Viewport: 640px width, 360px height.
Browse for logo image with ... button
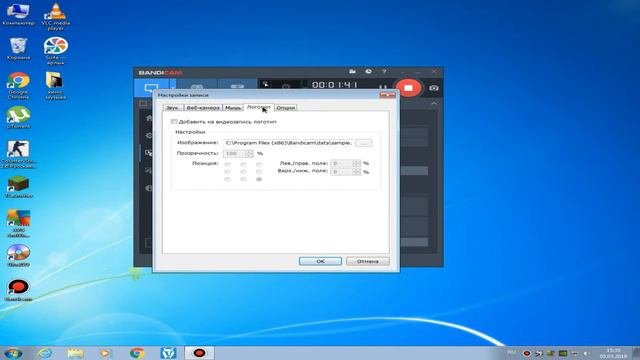(364, 143)
